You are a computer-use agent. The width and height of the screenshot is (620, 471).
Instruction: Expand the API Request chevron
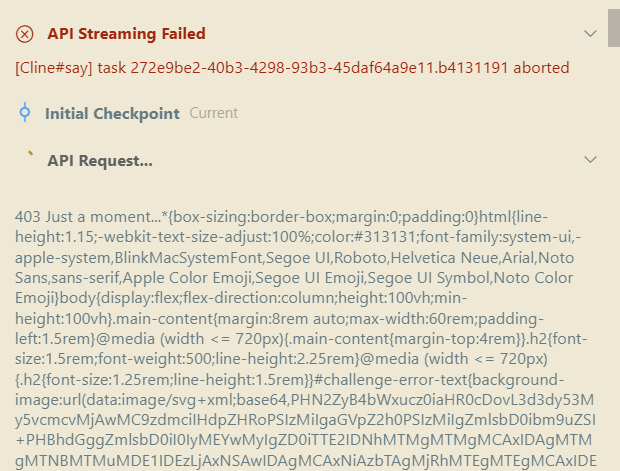[590, 160]
